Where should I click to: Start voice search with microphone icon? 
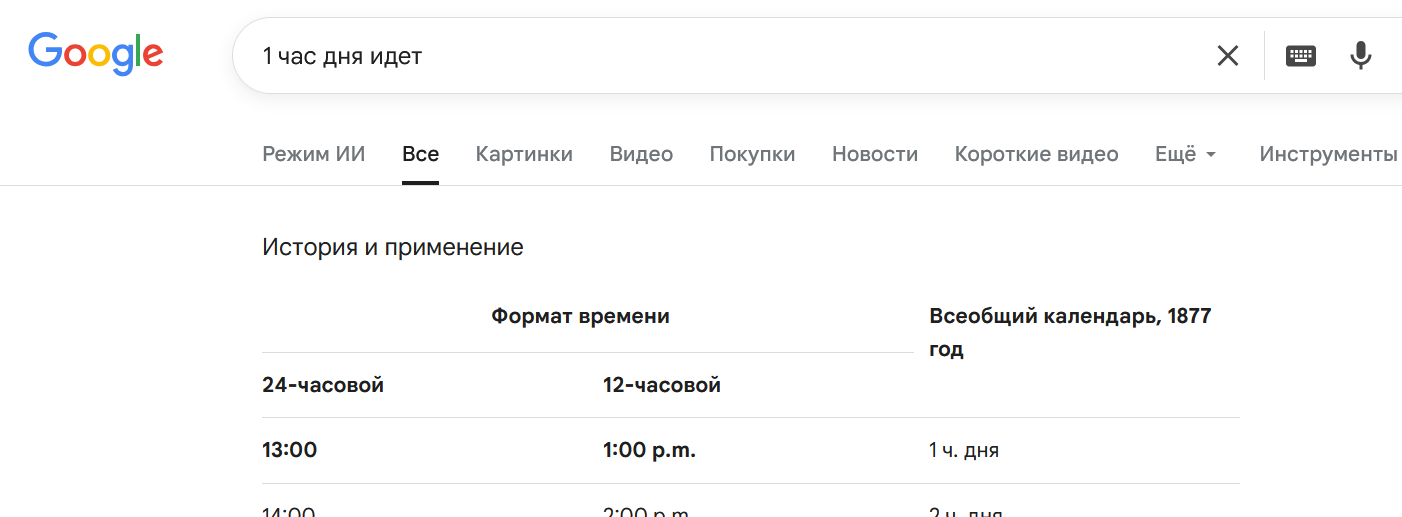[x=1360, y=56]
